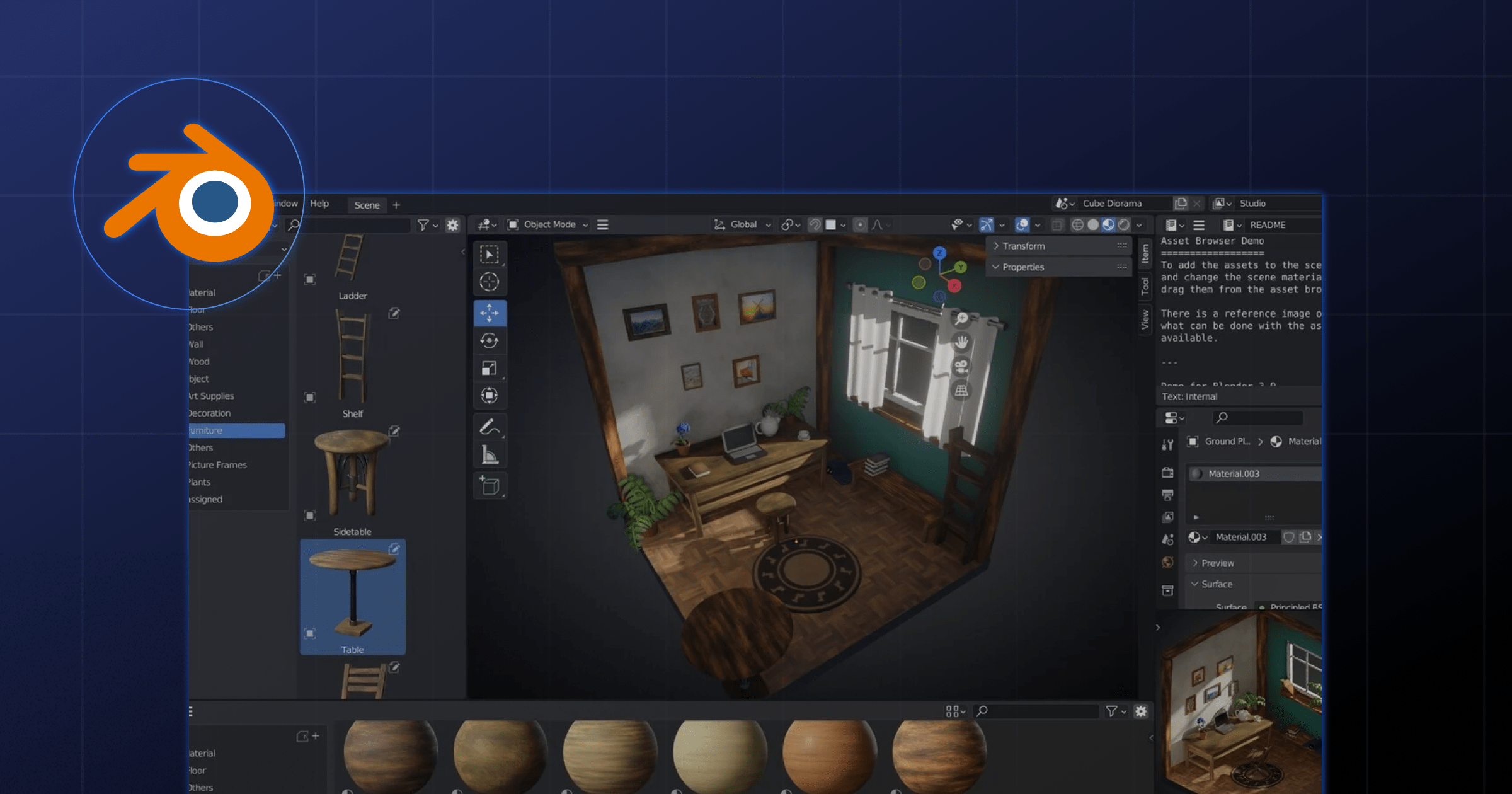The width and height of the screenshot is (1512, 794).
Task: Toggle proportional editing in viewport header
Action: [860, 225]
